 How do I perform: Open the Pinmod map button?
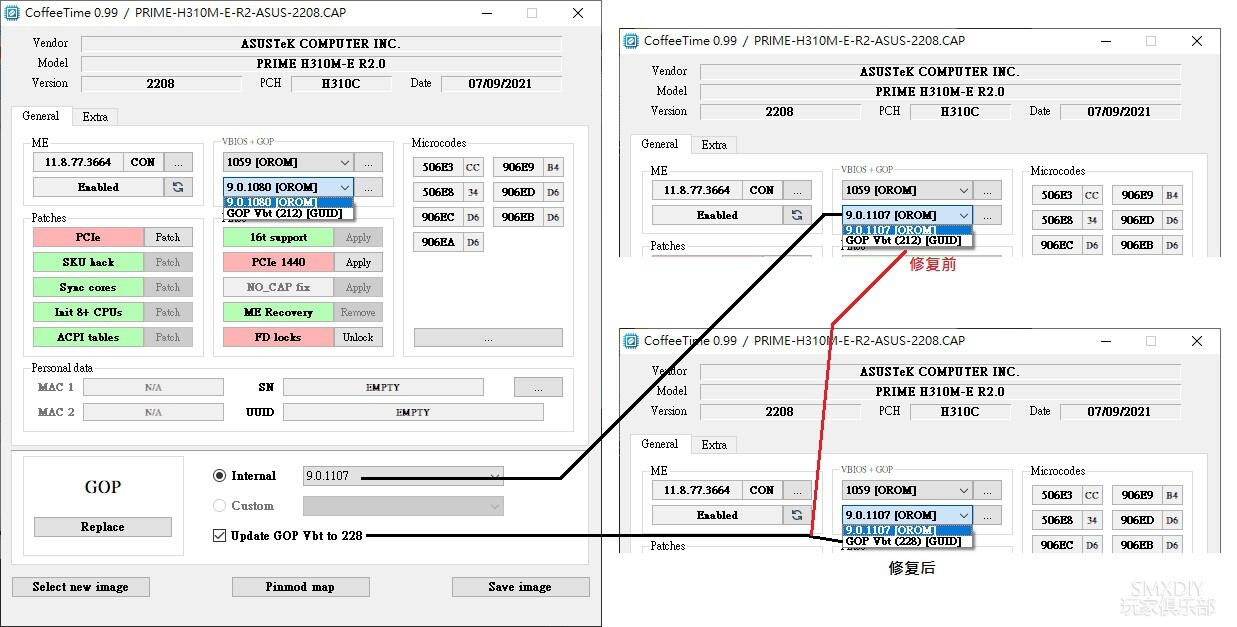pos(300,587)
